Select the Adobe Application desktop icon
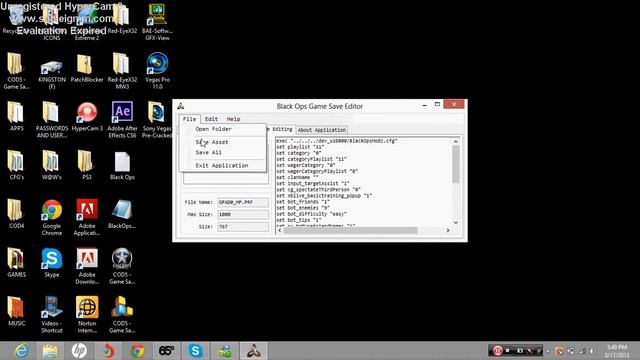 coord(87,218)
